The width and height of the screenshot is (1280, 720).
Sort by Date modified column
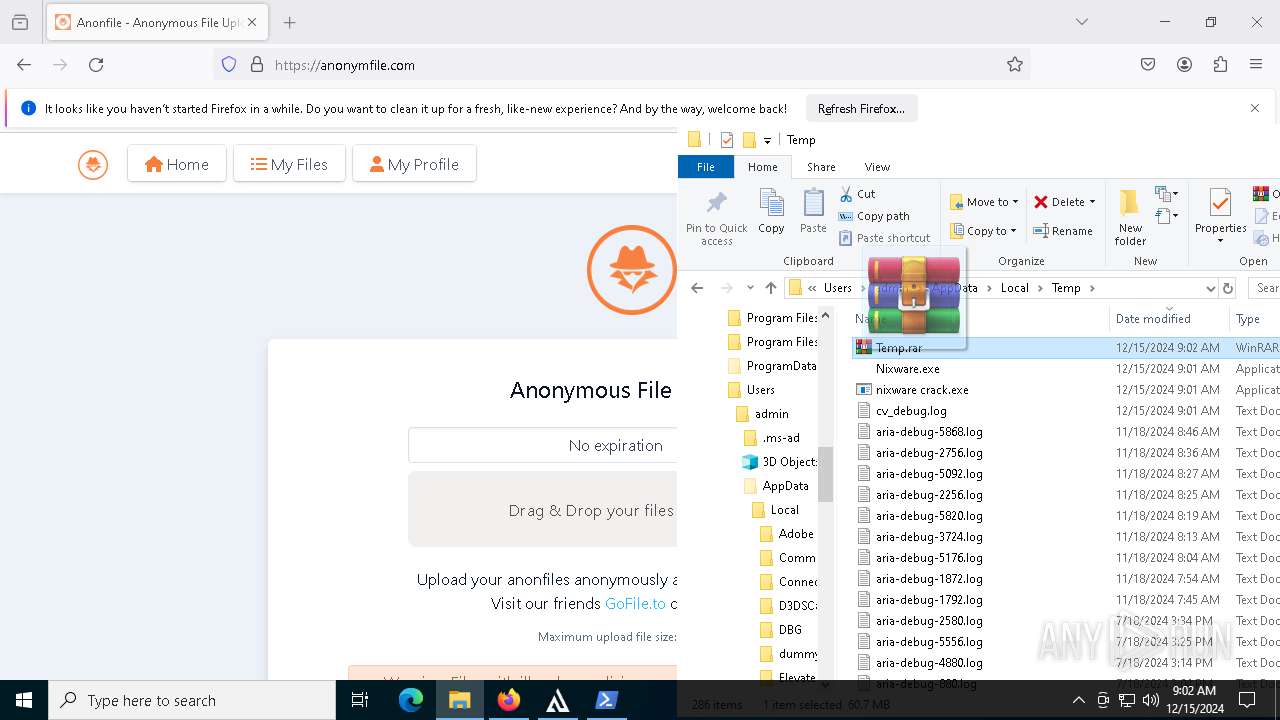1152,319
